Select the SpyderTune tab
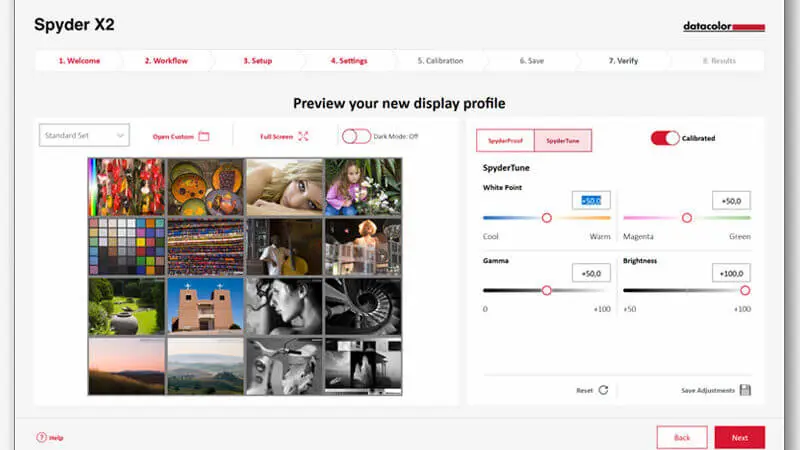800x450 pixels. (x=563, y=140)
